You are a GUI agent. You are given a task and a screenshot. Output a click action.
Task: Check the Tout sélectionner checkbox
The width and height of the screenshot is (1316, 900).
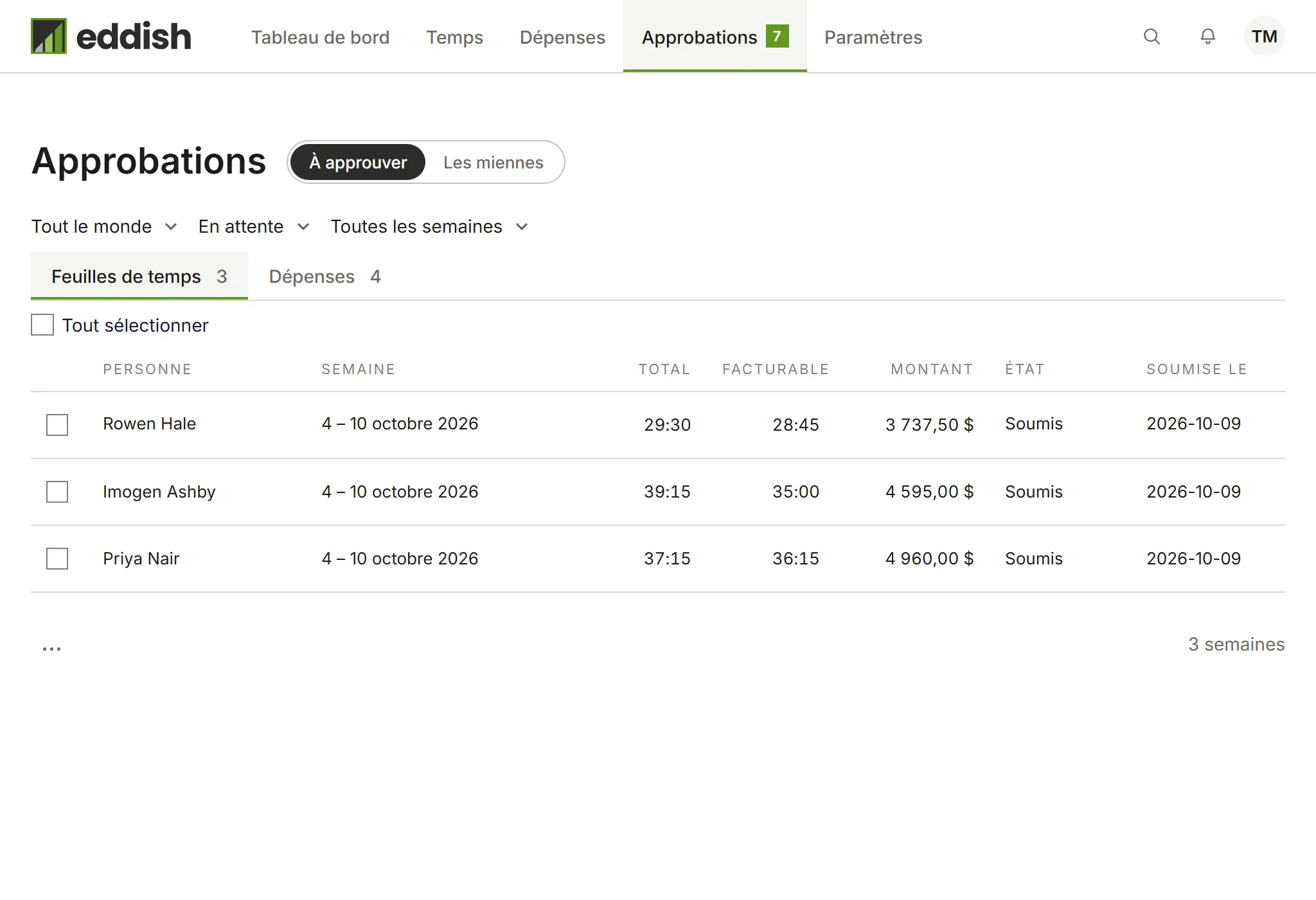(x=42, y=325)
